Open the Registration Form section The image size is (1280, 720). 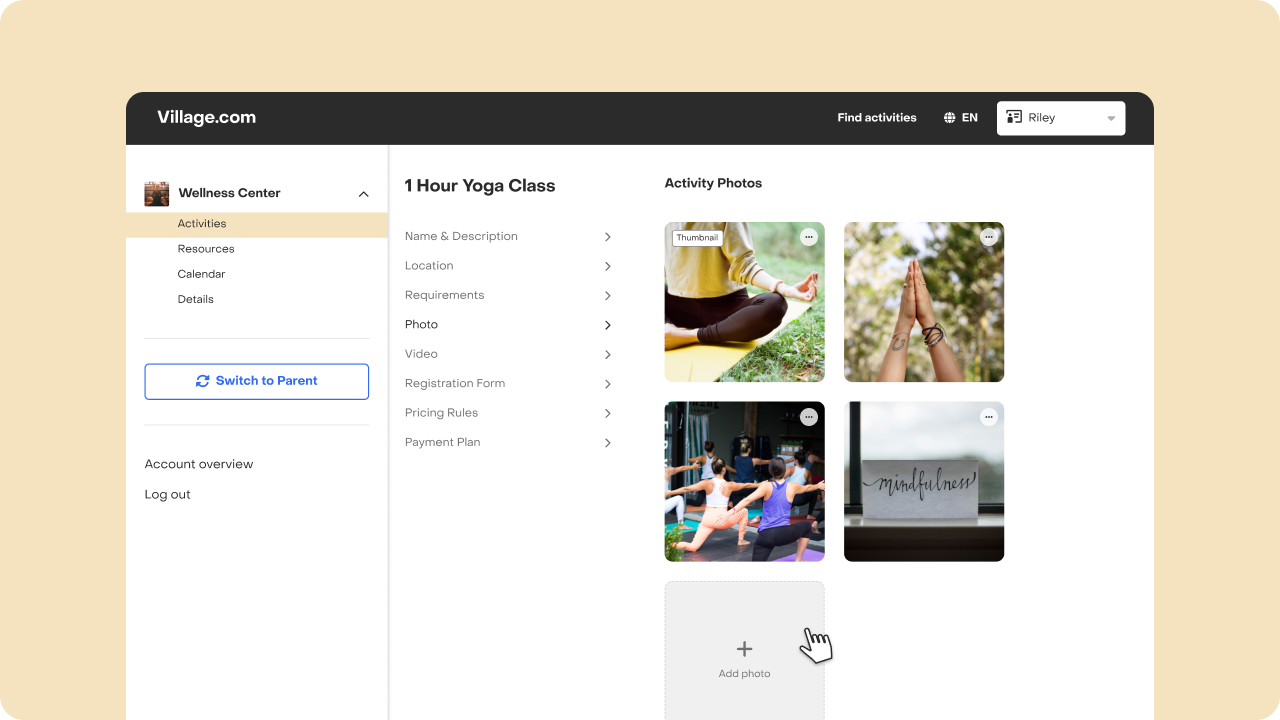point(509,384)
